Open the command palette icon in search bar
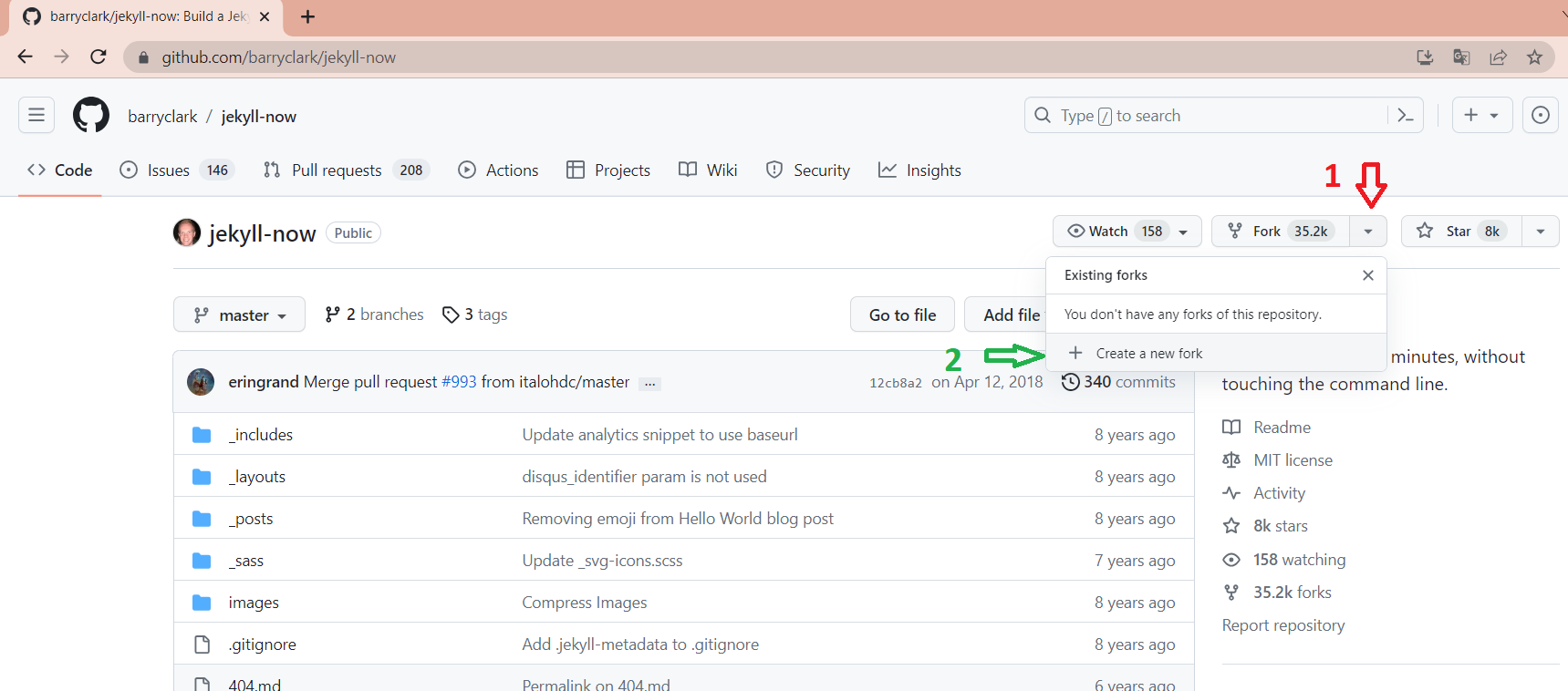Screen dimensions: 1568x691 (x=1406, y=116)
